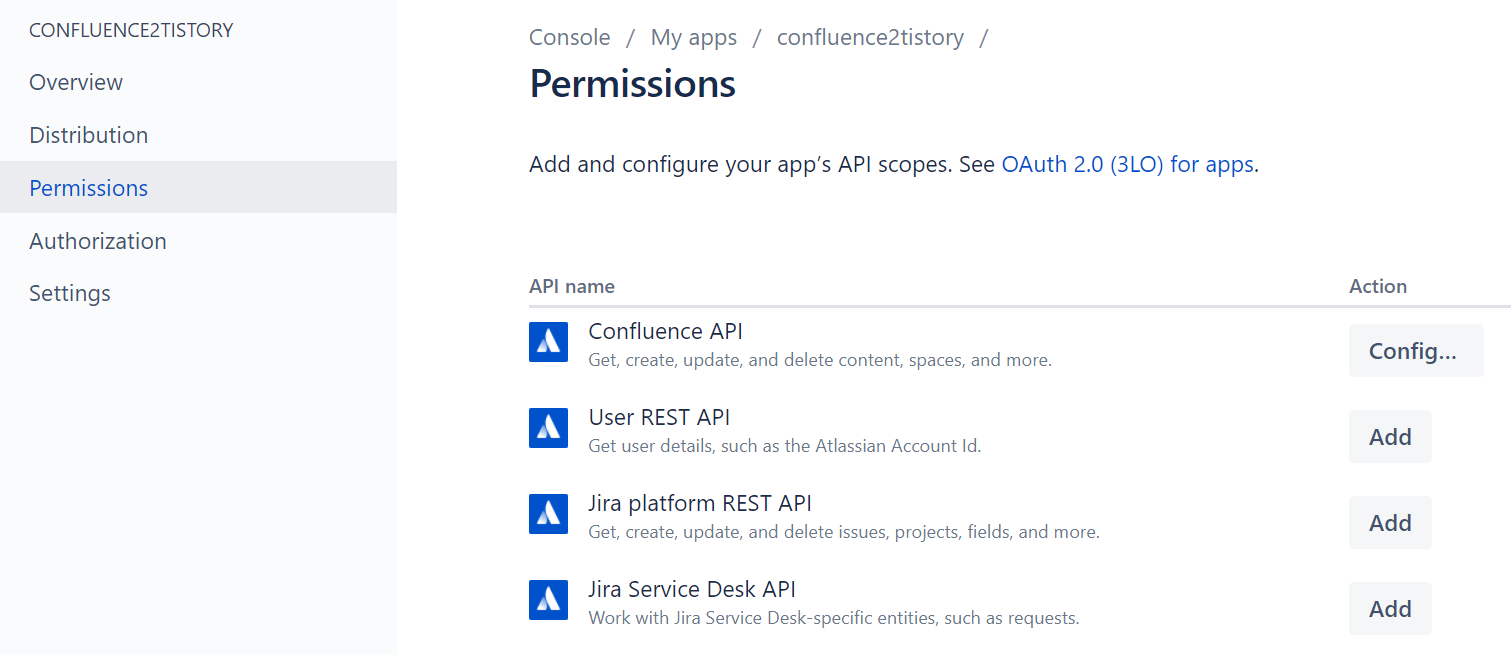1511x655 pixels.
Task: Click Configure button for Confluence API
Action: [x=1416, y=351]
